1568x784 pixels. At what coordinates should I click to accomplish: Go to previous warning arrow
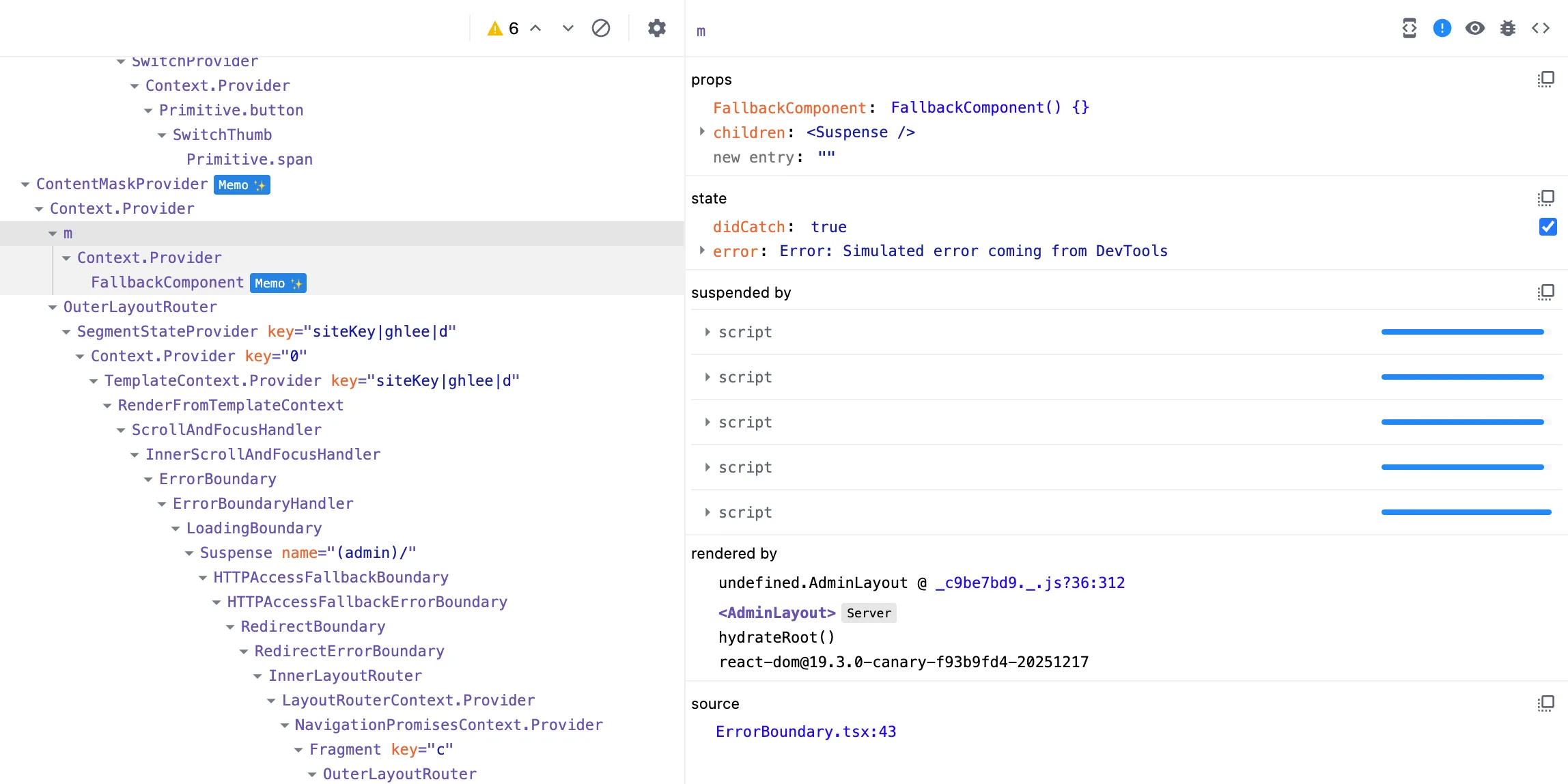pyautogui.click(x=536, y=28)
